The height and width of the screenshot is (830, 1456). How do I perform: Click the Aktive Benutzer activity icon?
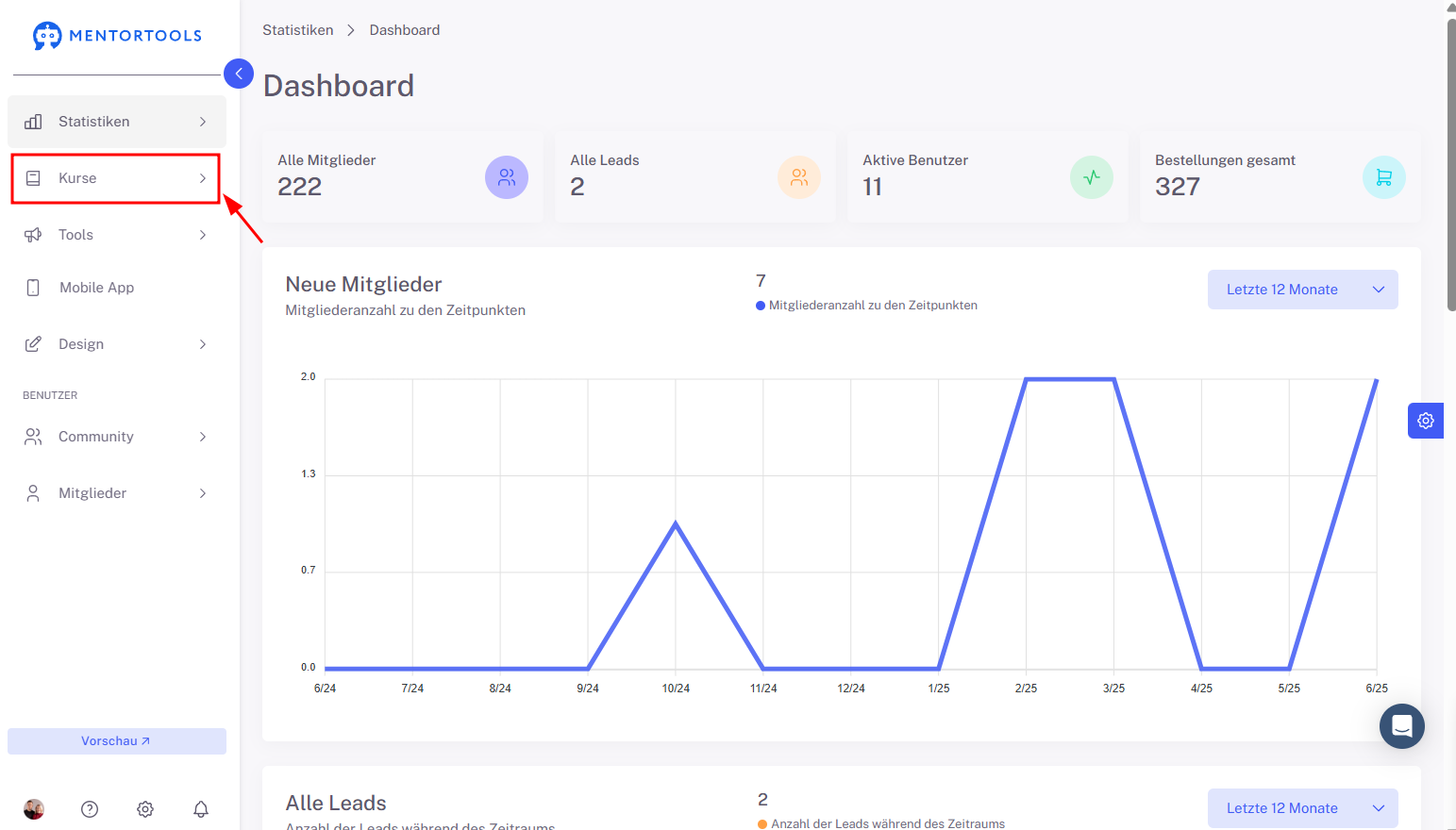[1092, 177]
